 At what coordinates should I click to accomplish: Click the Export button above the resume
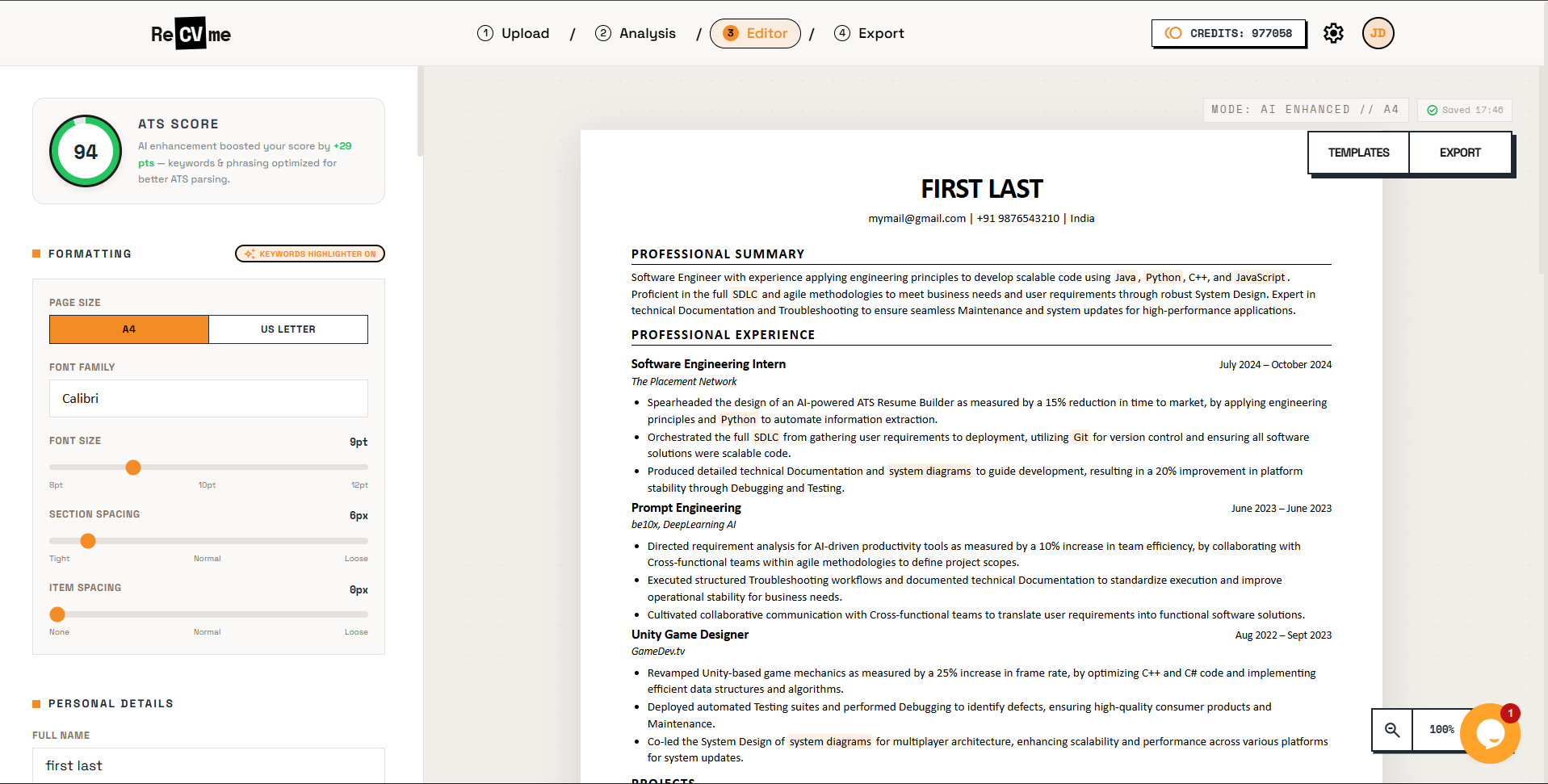1460,153
